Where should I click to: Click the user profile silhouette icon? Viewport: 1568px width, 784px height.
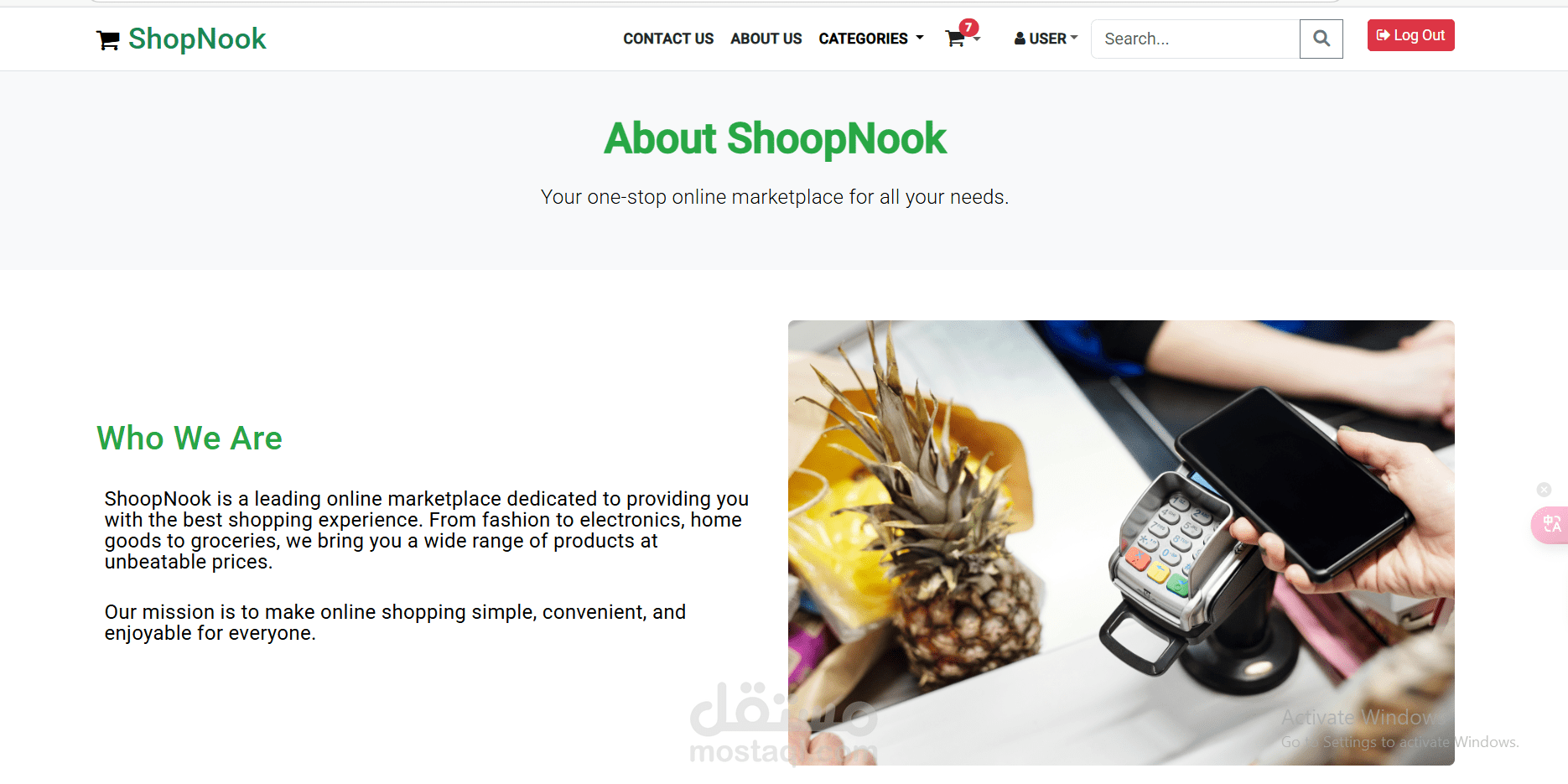1020,39
